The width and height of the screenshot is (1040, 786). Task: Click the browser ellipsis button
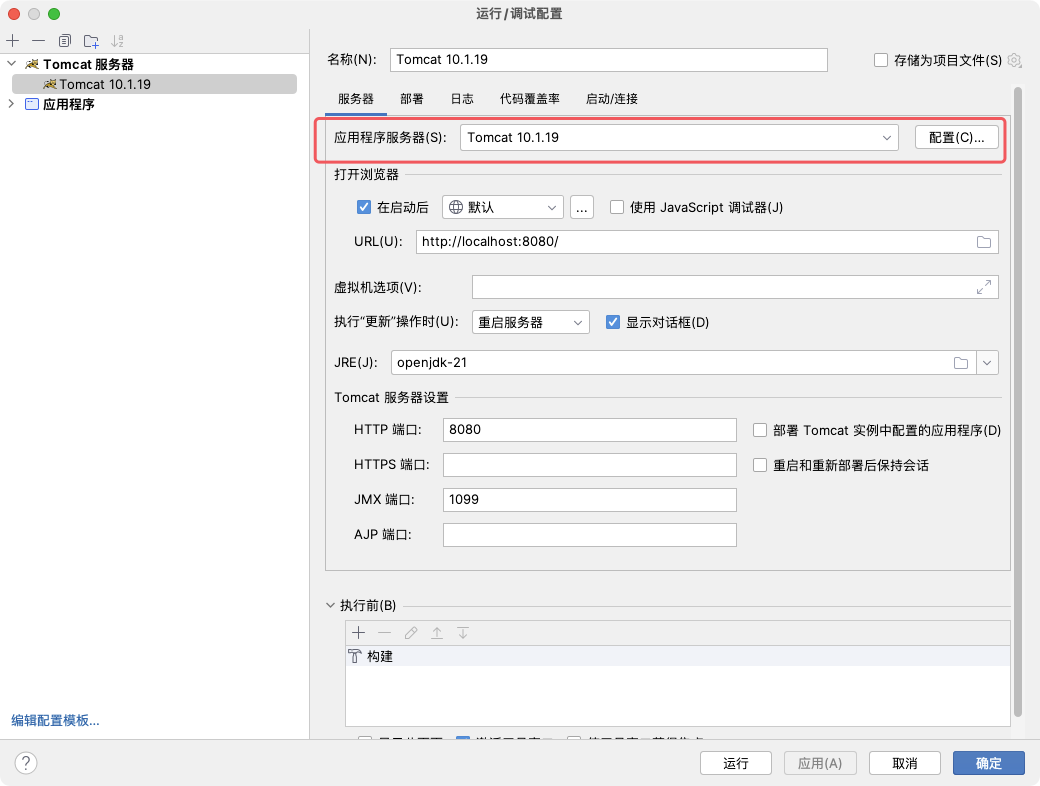pyautogui.click(x=582, y=207)
